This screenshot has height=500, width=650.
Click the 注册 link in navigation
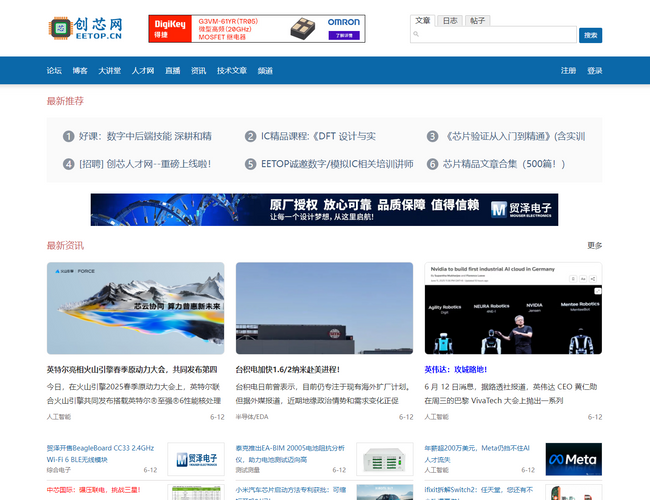(568, 71)
